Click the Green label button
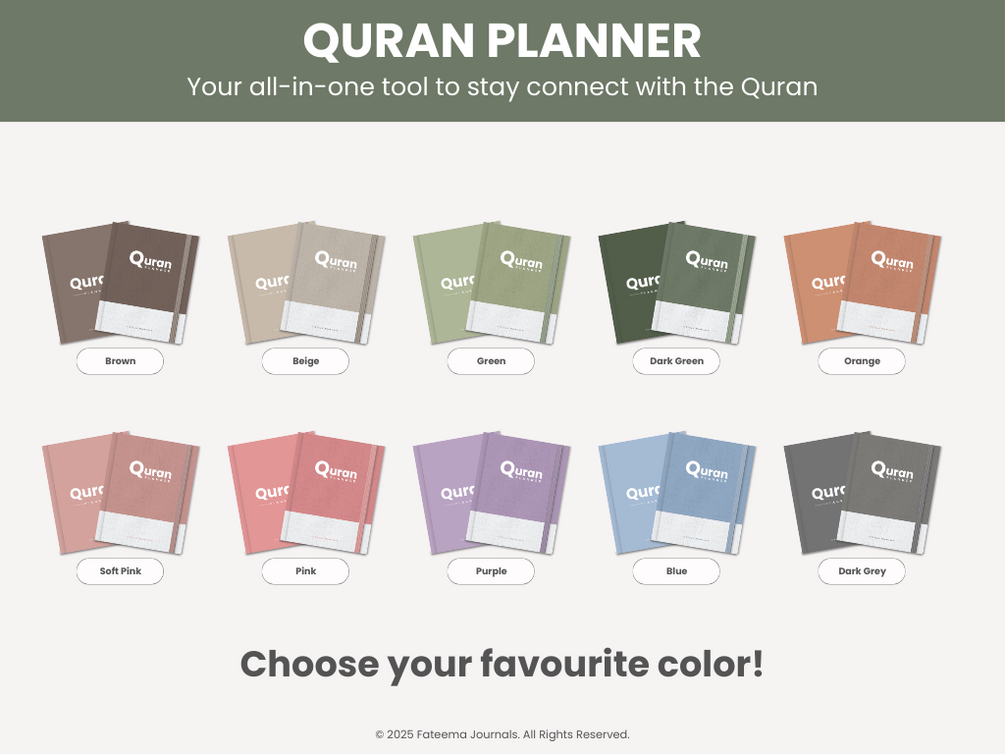This screenshot has height=754, width=1005. tap(491, 361)
